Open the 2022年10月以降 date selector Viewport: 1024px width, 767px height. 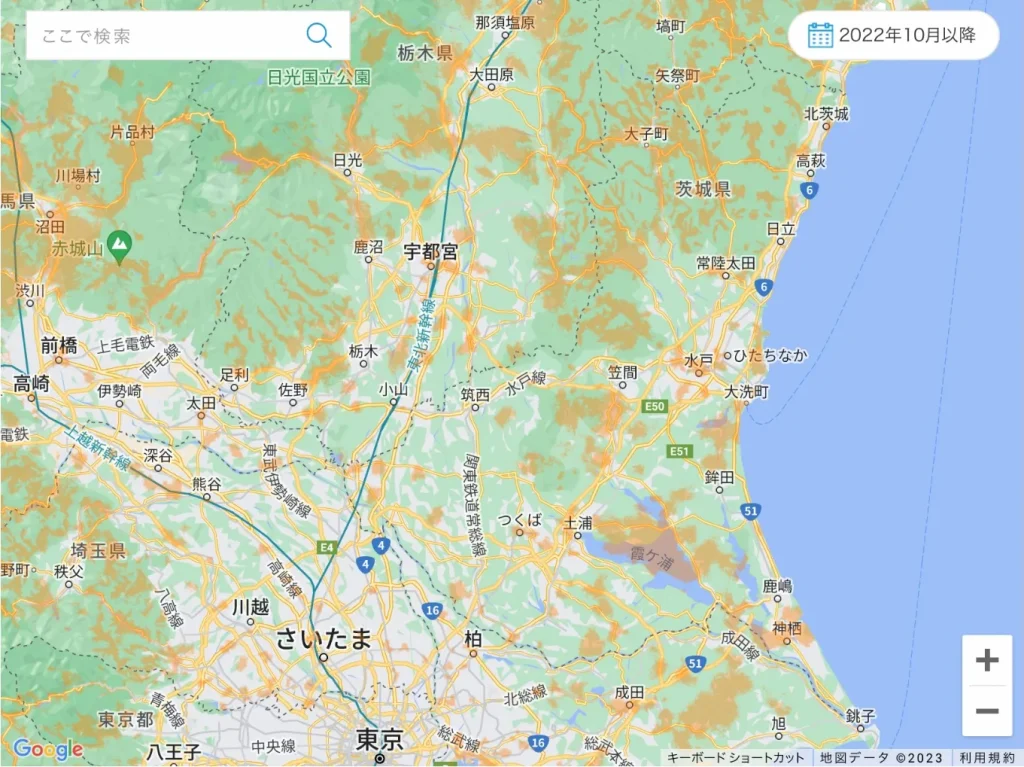click(893, 35)
